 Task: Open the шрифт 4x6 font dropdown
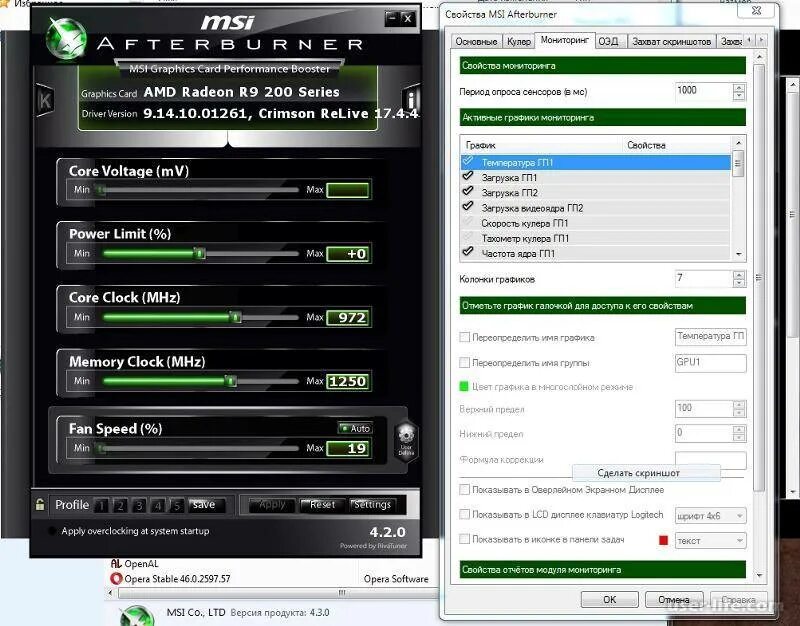point(710,516)
